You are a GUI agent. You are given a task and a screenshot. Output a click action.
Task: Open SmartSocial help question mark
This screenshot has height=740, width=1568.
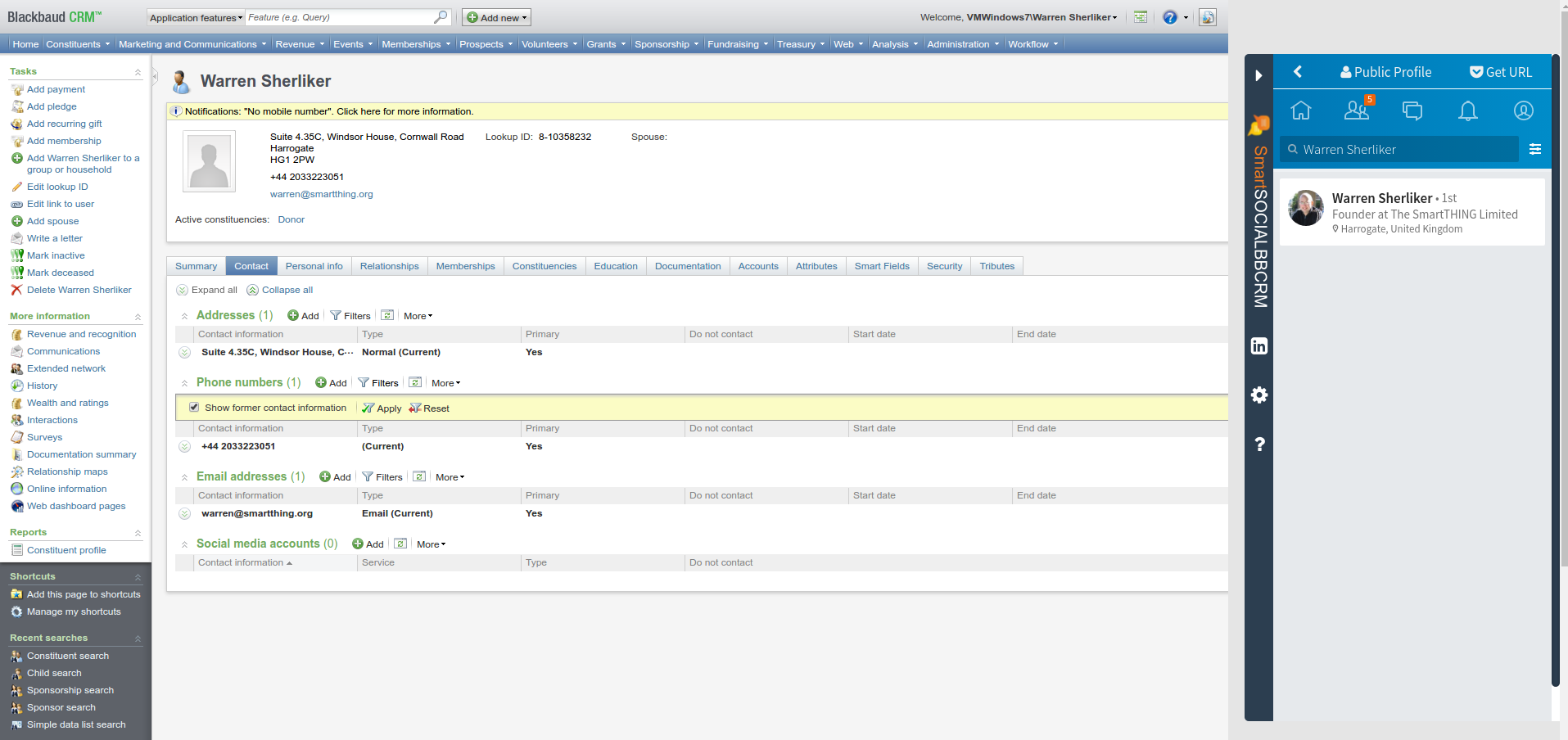click(1259, 444)
